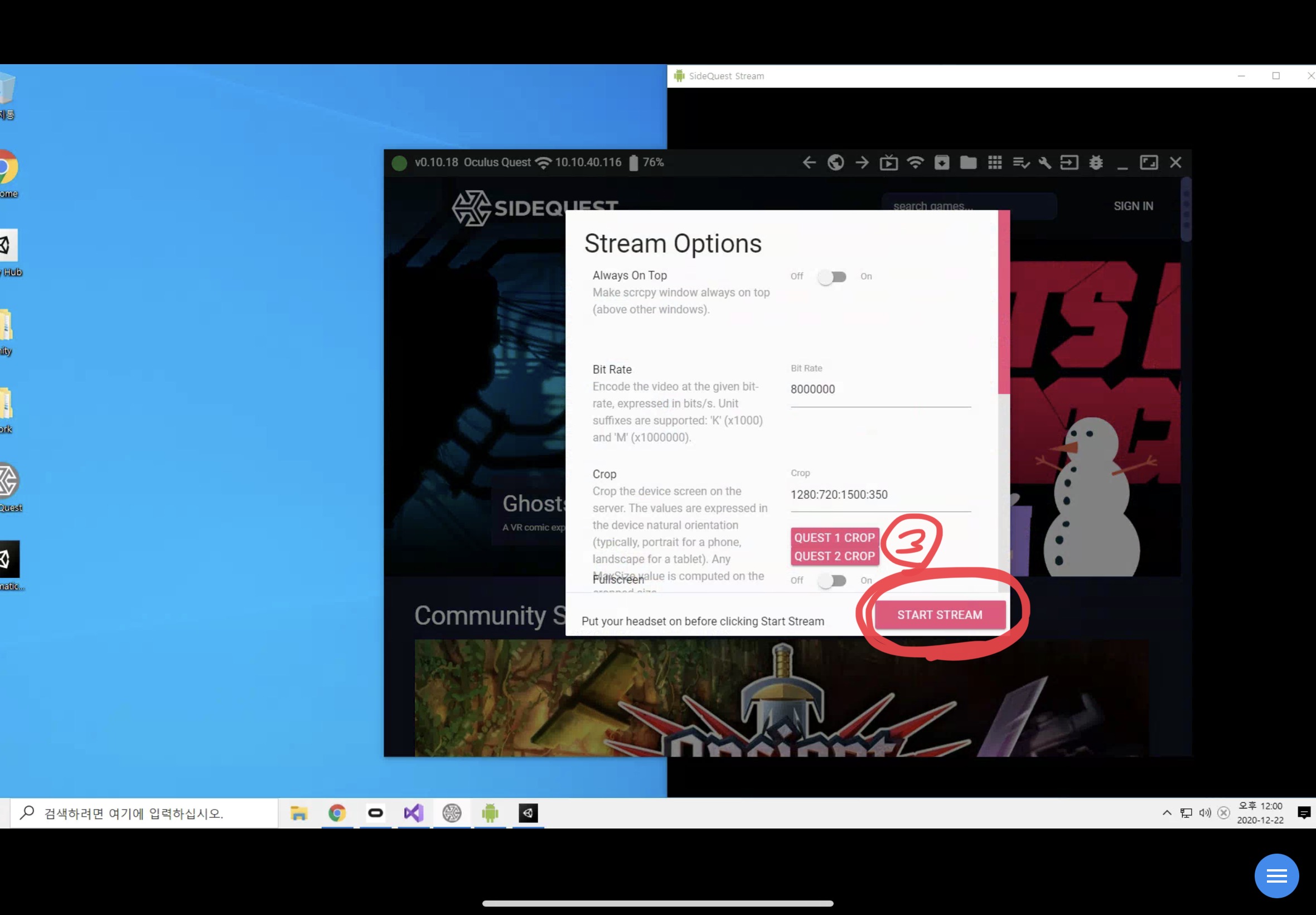Click the SideQuest page scrollbar
The image size is (1316, 915).
1186,210
